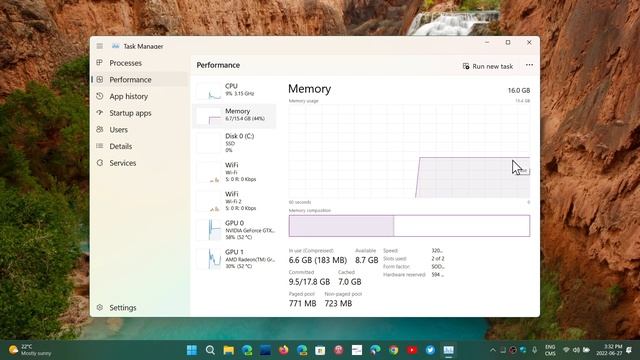This screenshot has width=640, height=360.
Task: Open the three-dot more options menu
Action: coord(529,65)
